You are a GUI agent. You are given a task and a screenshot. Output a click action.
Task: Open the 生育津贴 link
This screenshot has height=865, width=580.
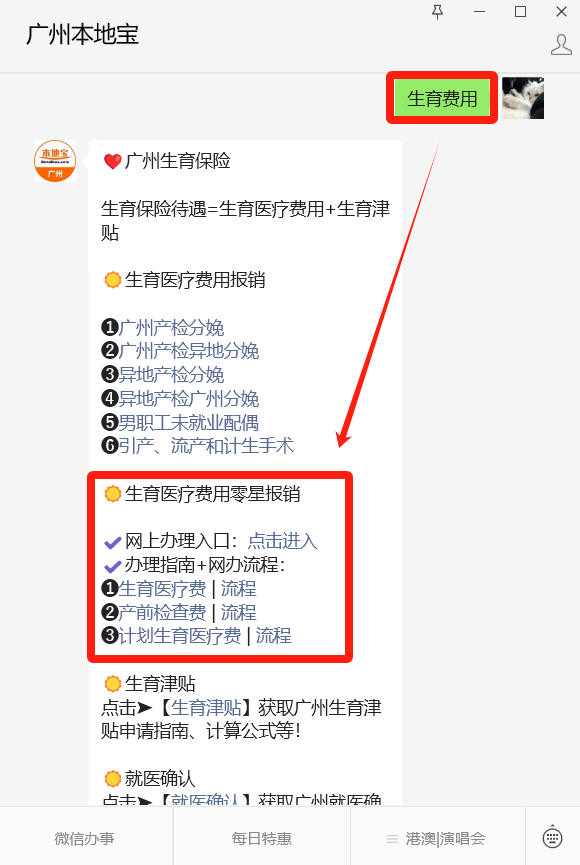coord(206,707)
